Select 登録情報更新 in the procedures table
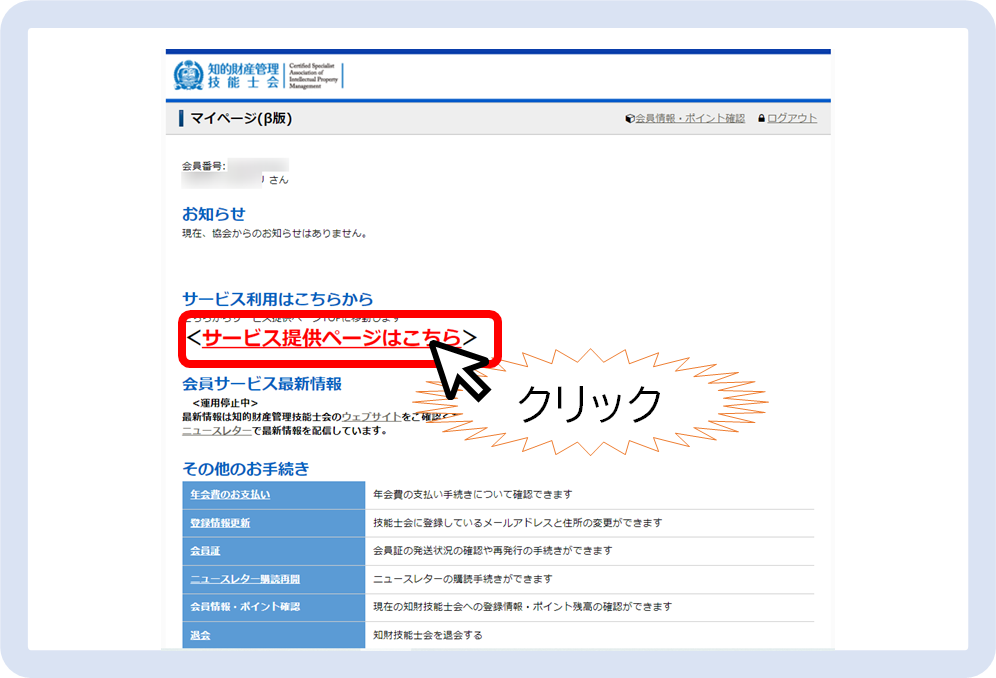Image resolution: width=996 pixels, height=678 pixels. click(x=220, y=522)
